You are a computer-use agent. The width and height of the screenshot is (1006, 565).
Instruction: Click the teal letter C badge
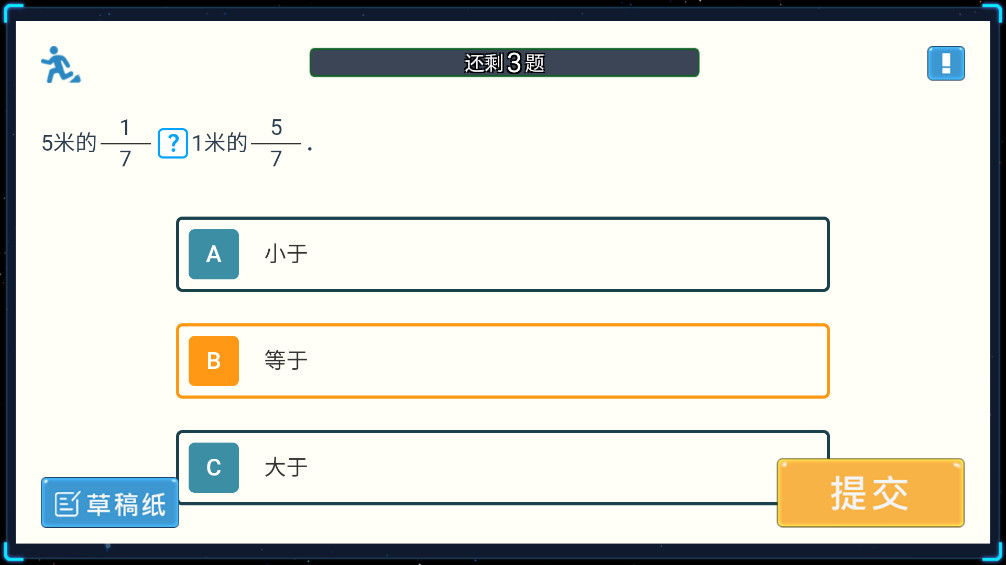coord(214,467)
